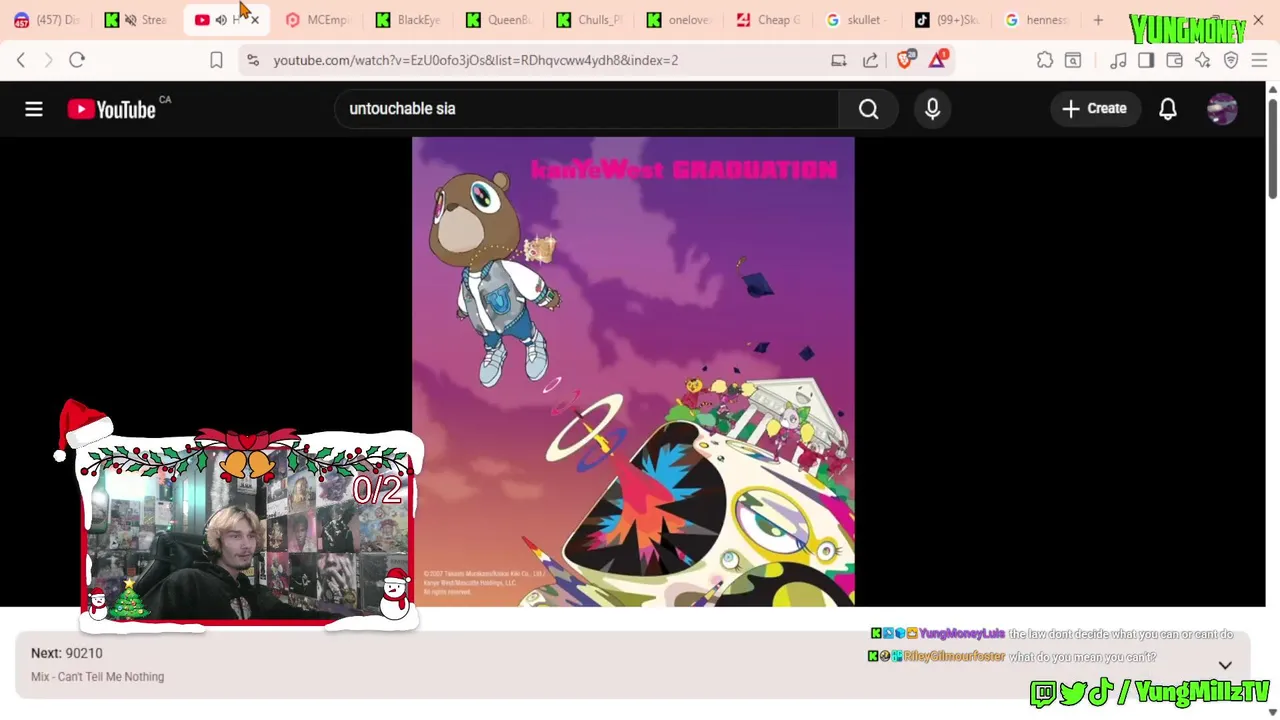This screenshot has width=1280, height=720.
Task: Share this page via share icon
Action: [x=871, y=60]
